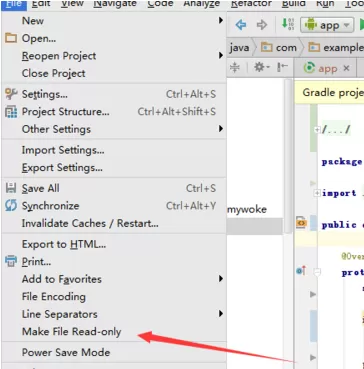Click the collapse all icon in project panel

[x=235, y=68]
